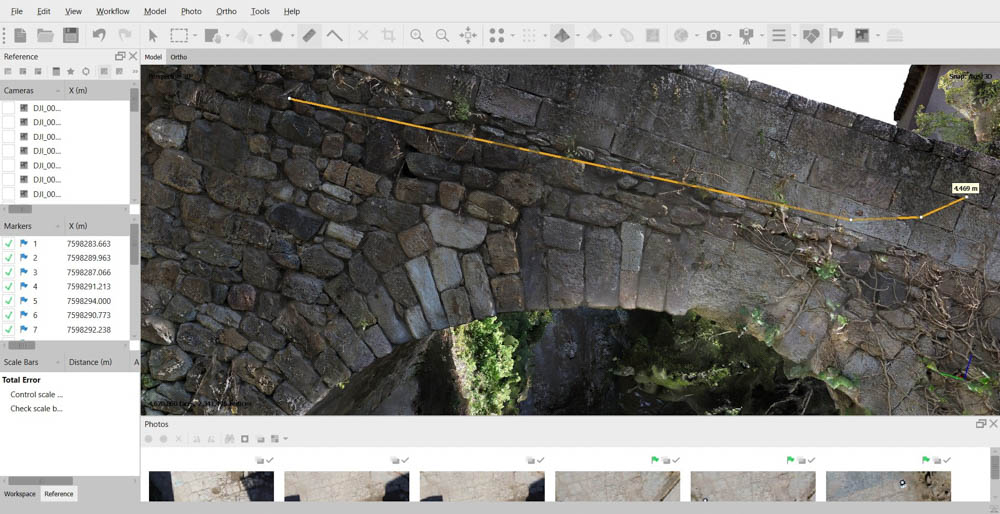This screenshot has width=1000, height=514.
Task: Float the Reference panel with undock button
Action: [120, 56]
